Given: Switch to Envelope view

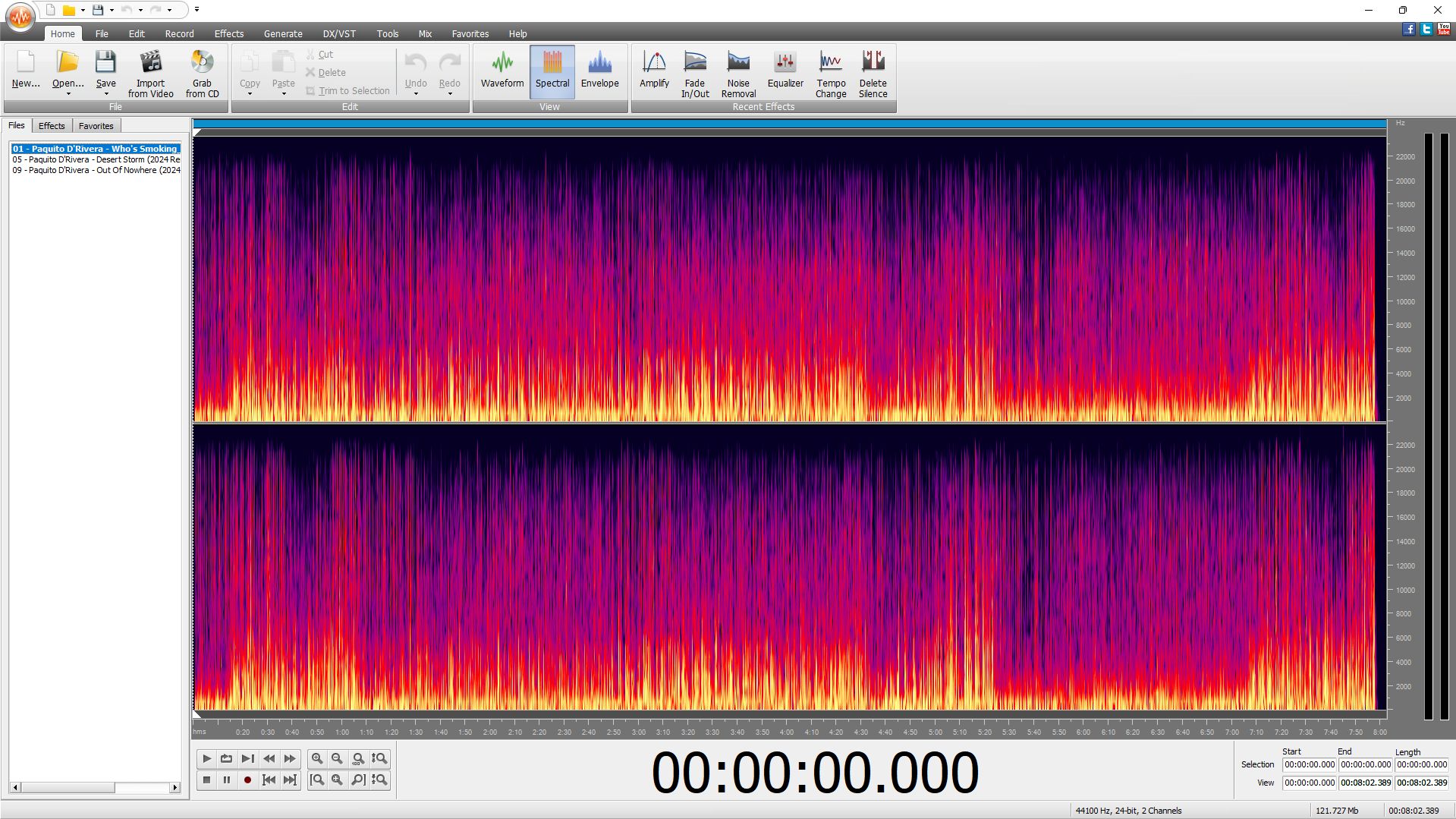Looking at the screenshot, I should pos(599,71).
